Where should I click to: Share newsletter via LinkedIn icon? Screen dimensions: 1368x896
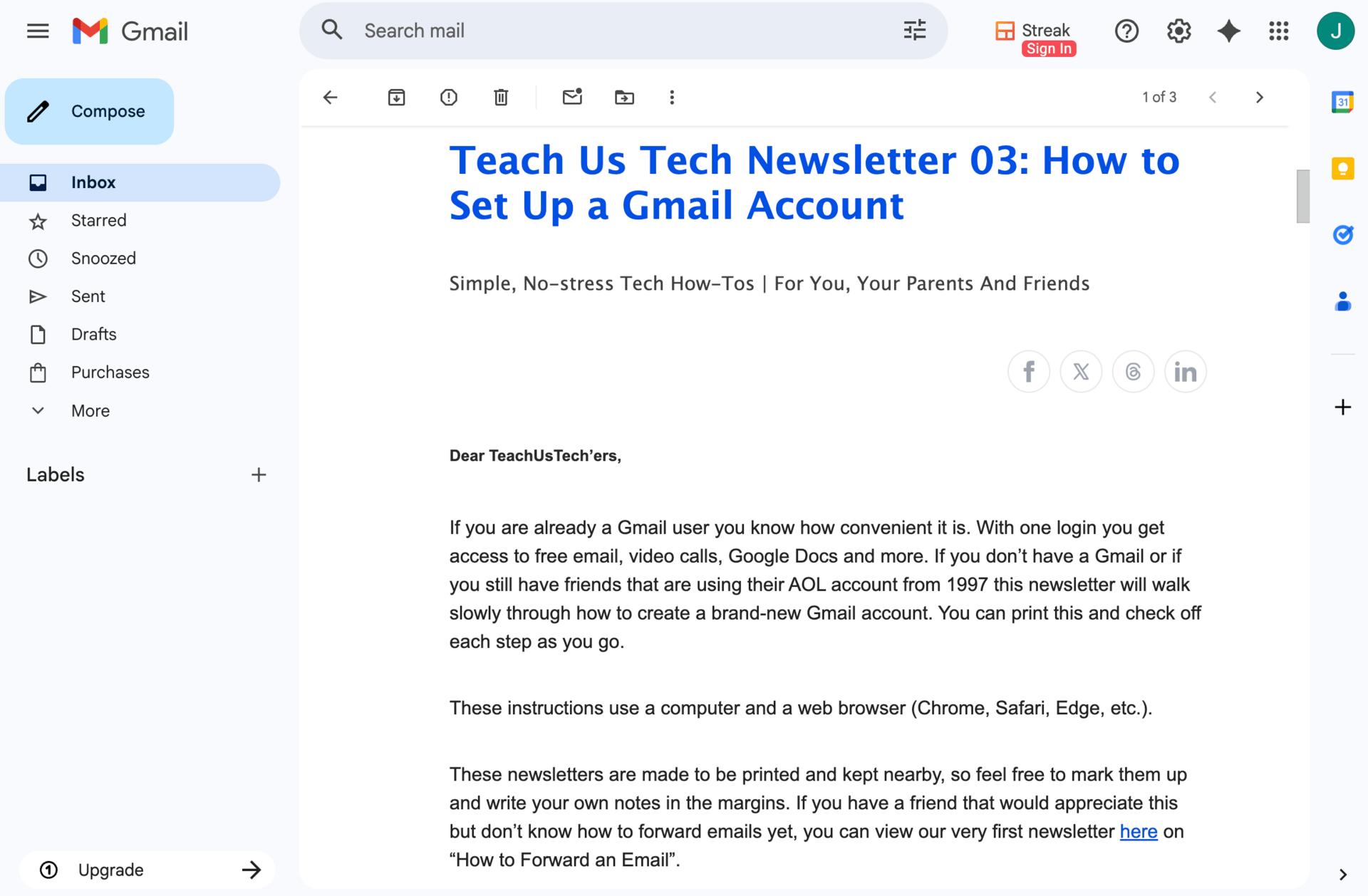point(1185,372)
